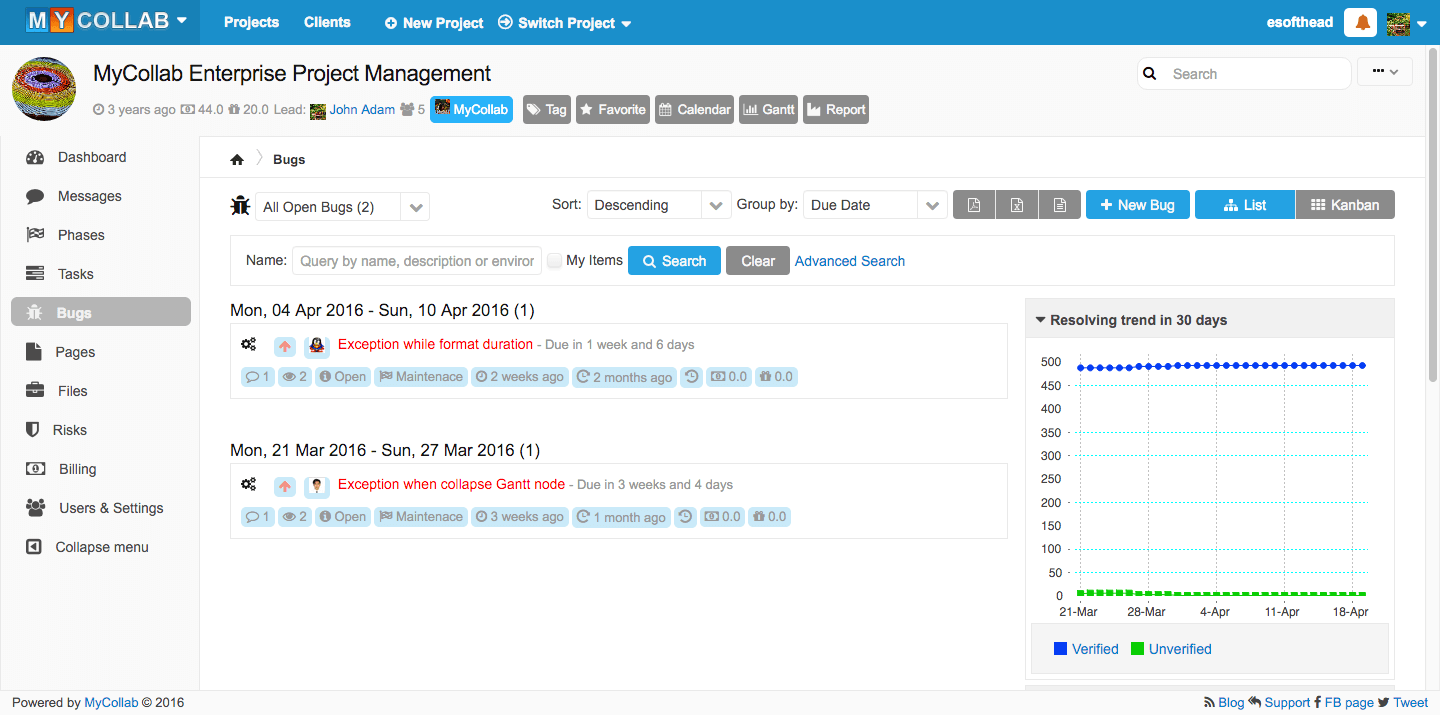This screenshot has height=715, width=1440.
Task: Type in the bug name search field
Action: tap(416, 260)
